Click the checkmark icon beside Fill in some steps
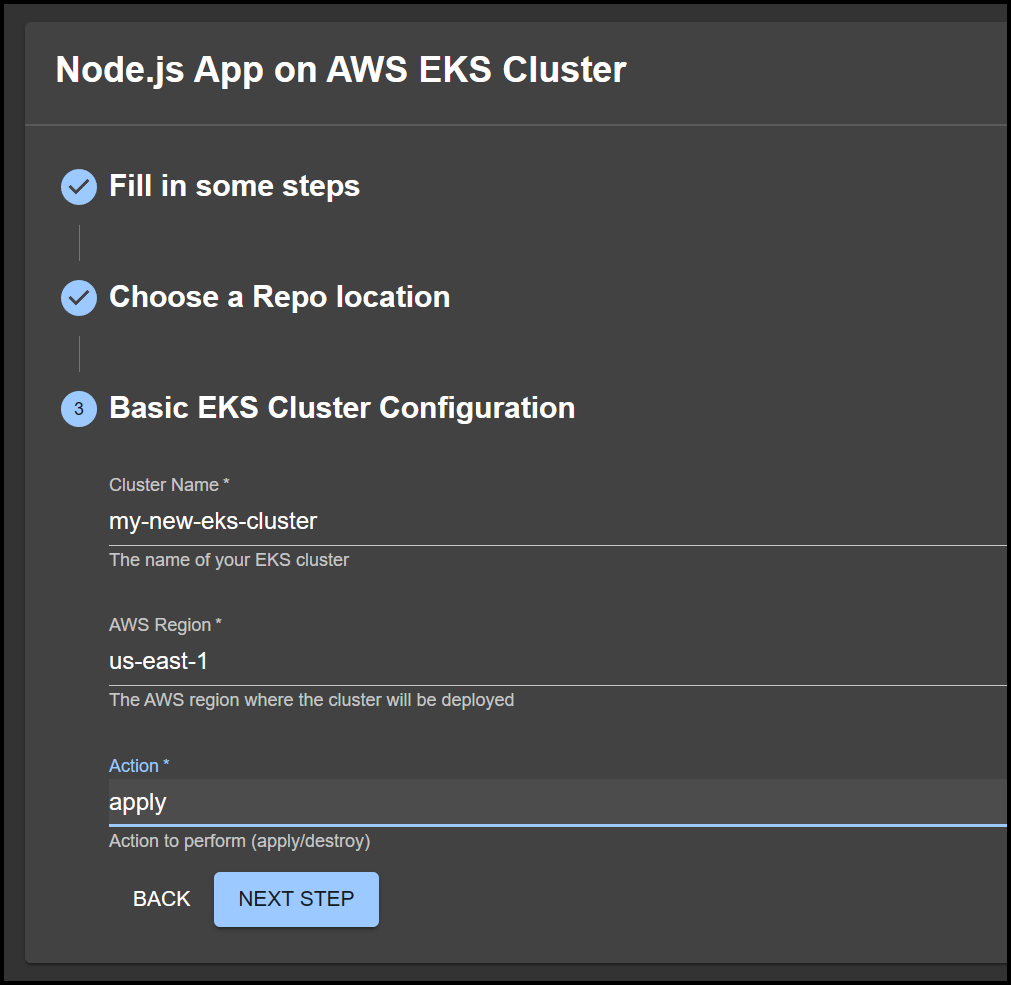1011x985 pixels. pyautogui.click(x=79, y=187)
